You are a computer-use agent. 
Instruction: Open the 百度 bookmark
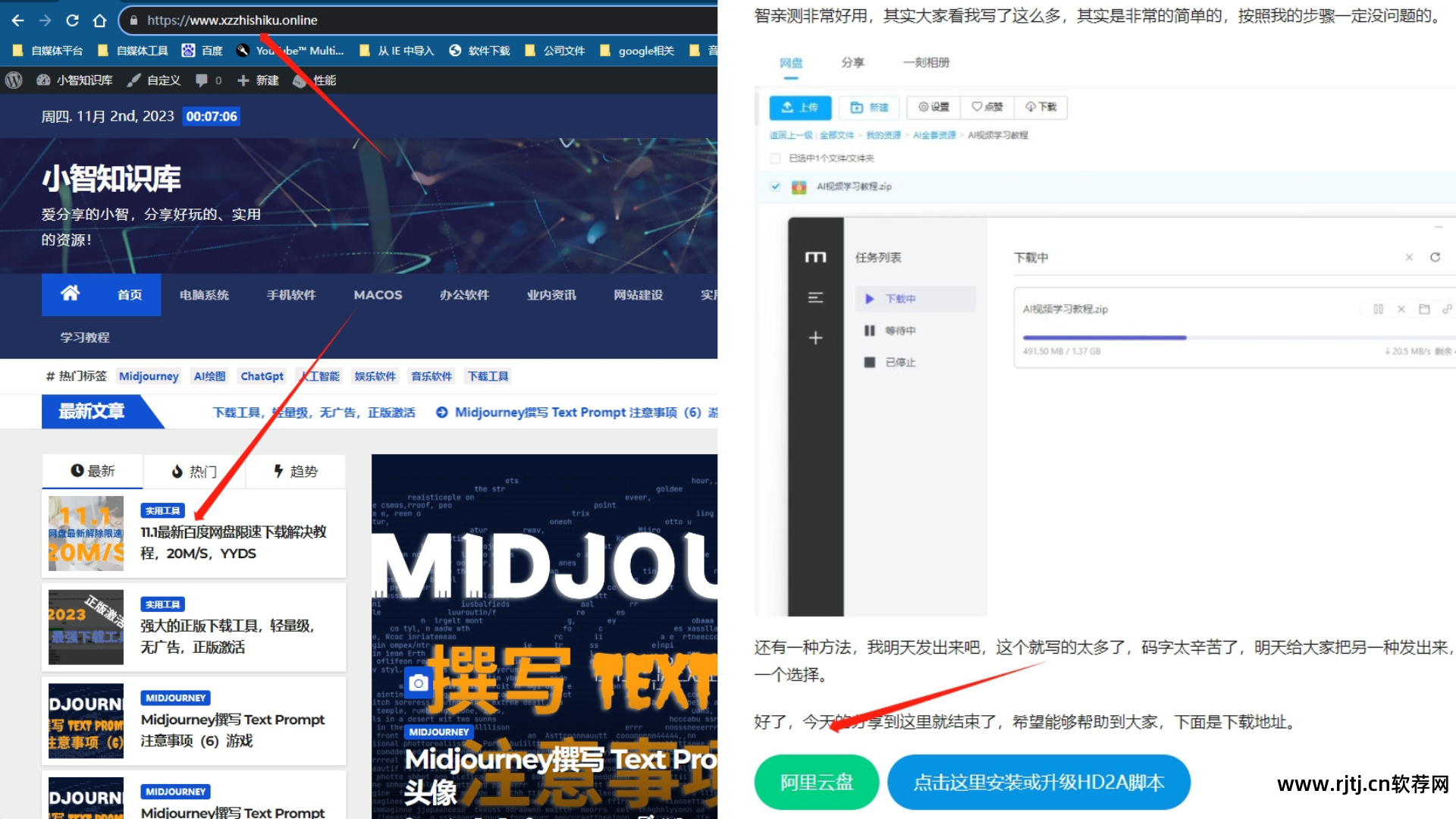click(x=202, y=51)
